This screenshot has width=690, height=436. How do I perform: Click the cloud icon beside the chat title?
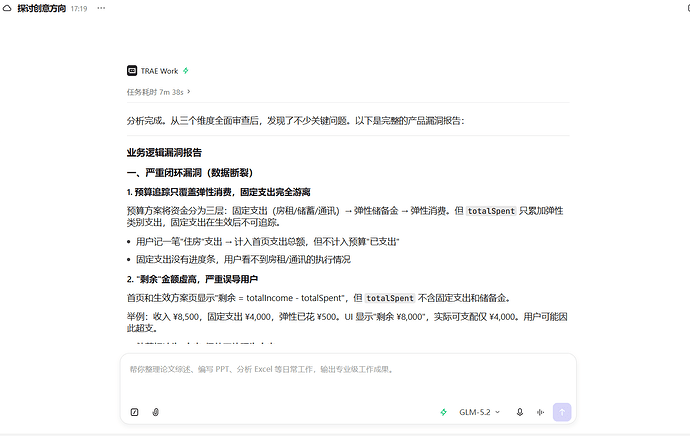pyautogui.click(x=7, y=8)
